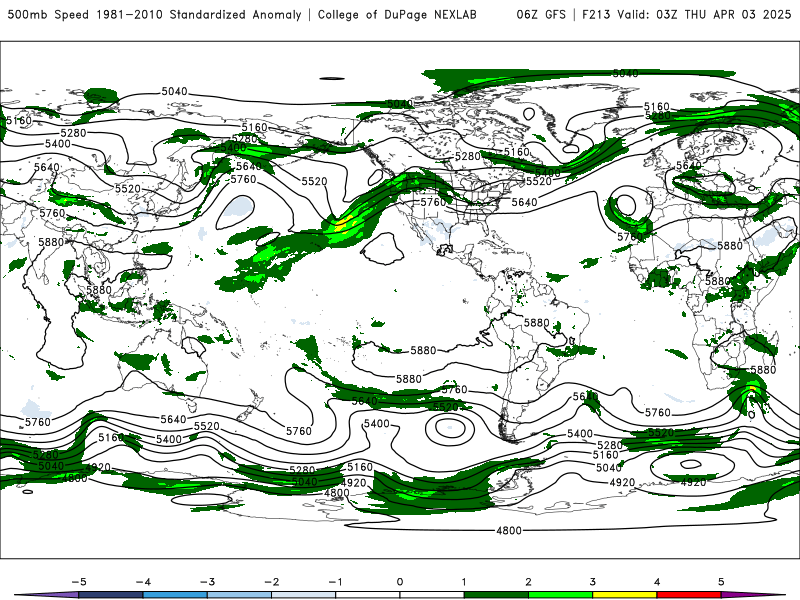Click the '06Z GFS' model run label
This screenshot has height=600, width=800.
541,14
